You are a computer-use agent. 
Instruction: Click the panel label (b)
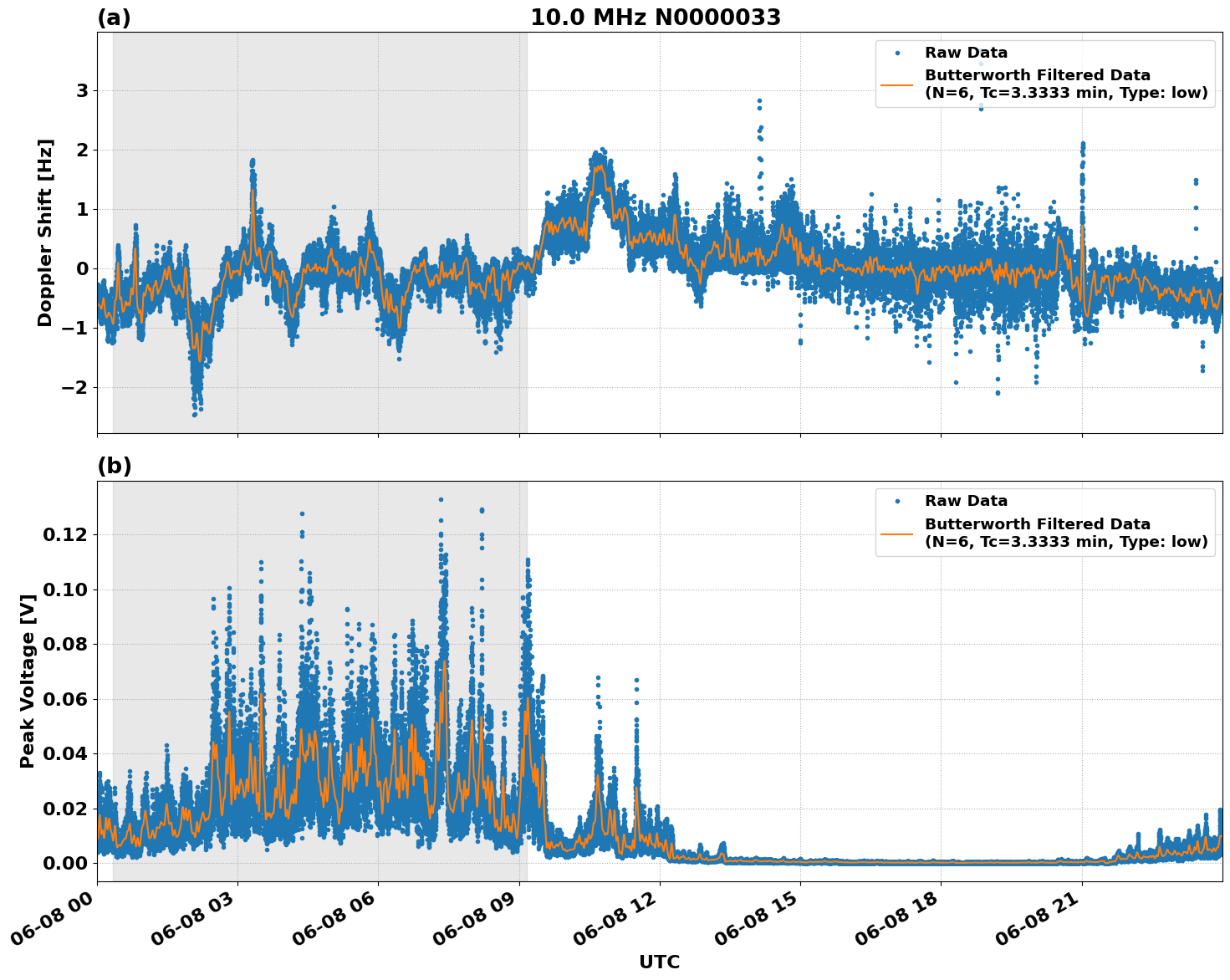113,467
